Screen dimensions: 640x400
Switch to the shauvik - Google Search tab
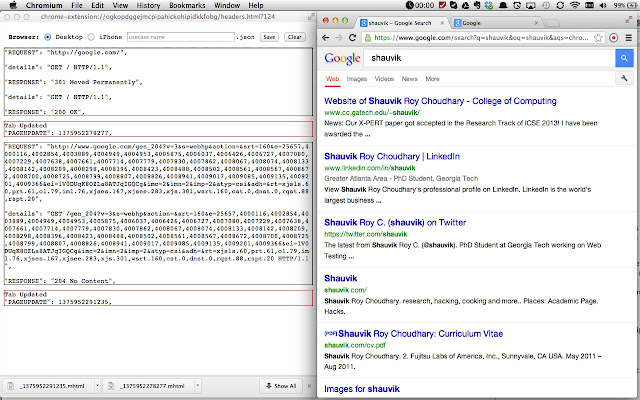point(400,23)
